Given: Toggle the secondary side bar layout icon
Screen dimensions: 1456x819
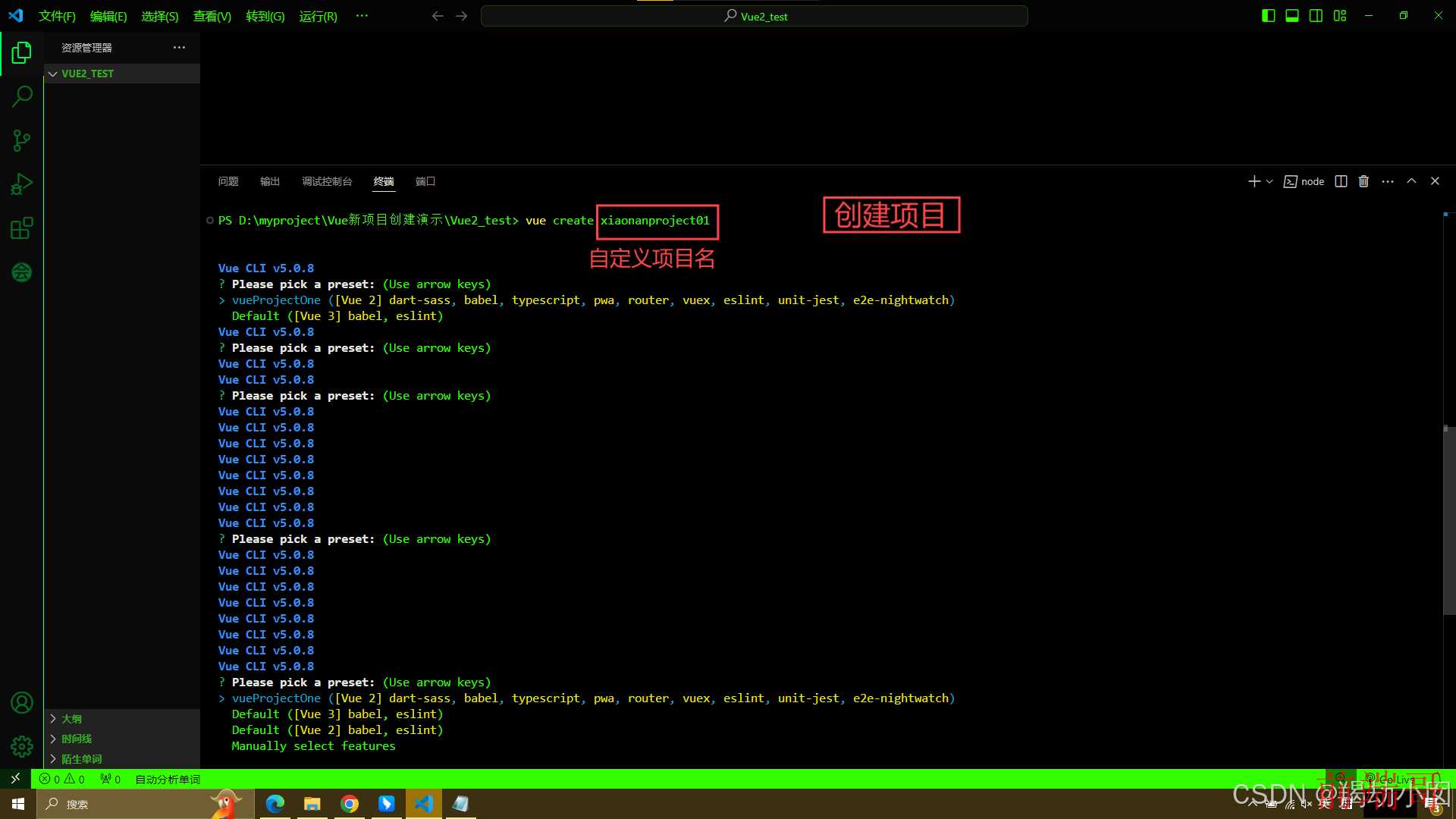Looking at the screenshot, I should point(1316,16).
